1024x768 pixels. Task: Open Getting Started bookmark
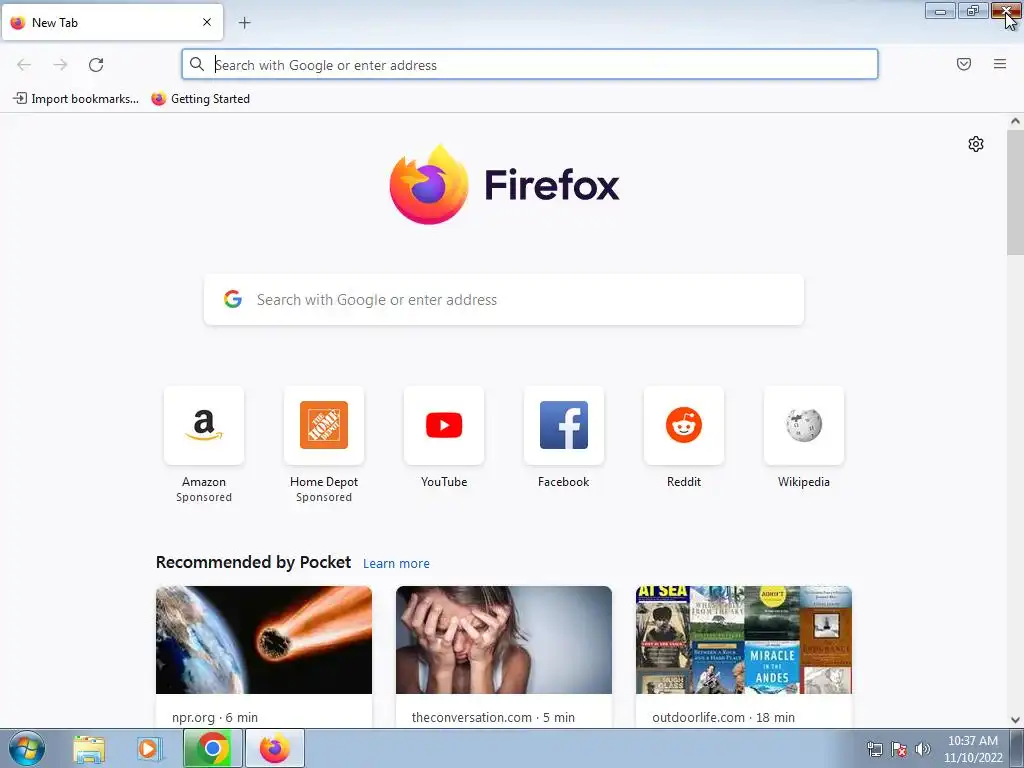click(200, 99)
